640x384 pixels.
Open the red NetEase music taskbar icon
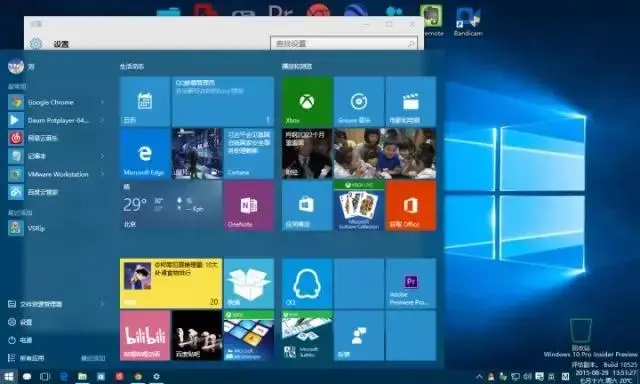(119, 376)
